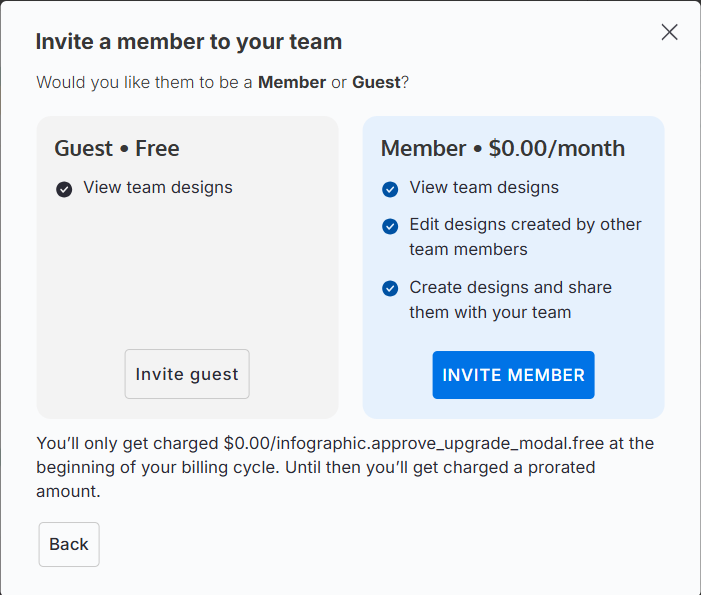Click the billing cycle charge disclaimer paragraph
Image resolution: width=701 pixels, height=595 pixels.
[344, 467]
